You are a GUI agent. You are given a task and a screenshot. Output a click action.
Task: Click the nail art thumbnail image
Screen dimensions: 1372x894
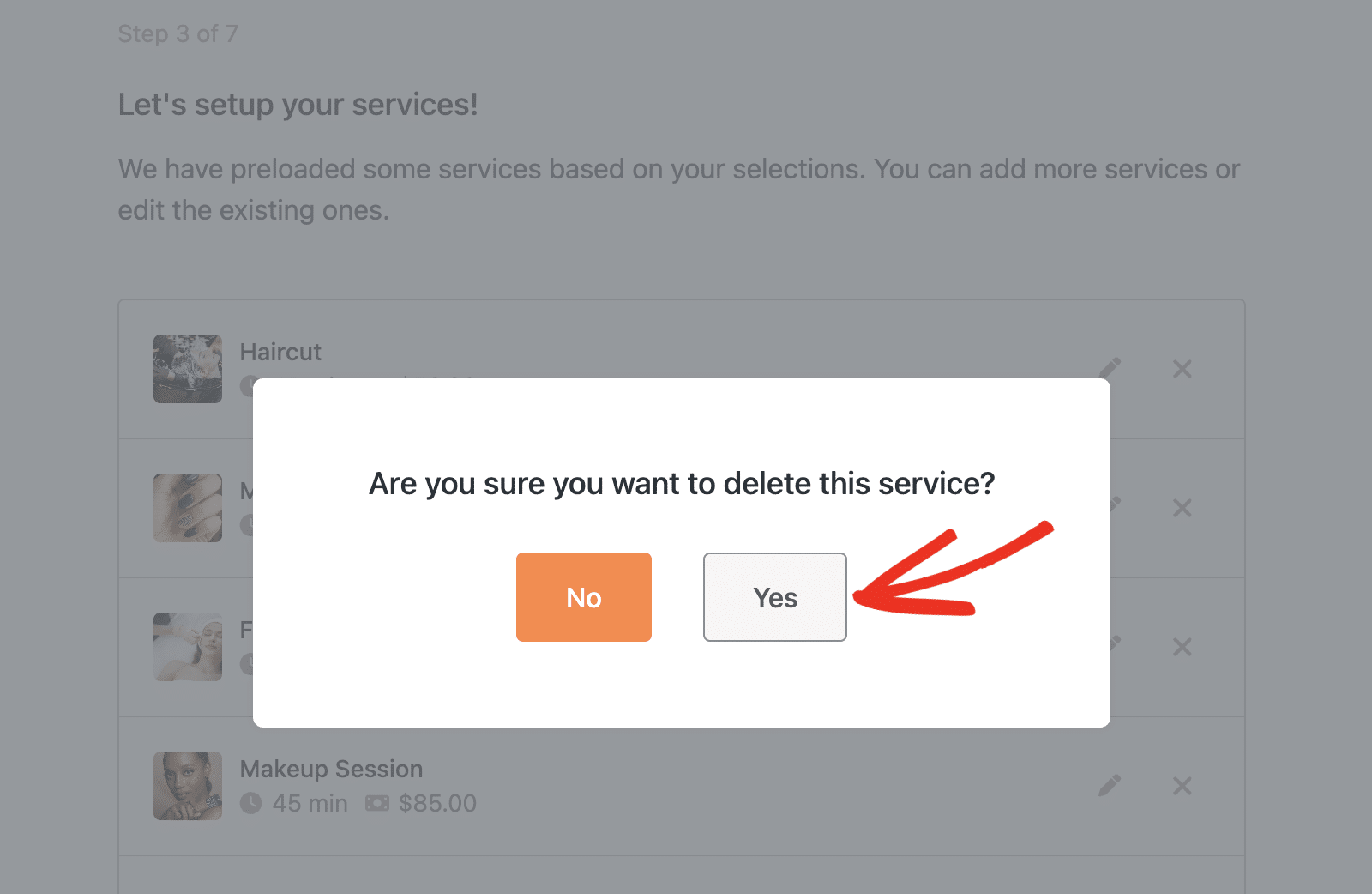pos(188,508)
